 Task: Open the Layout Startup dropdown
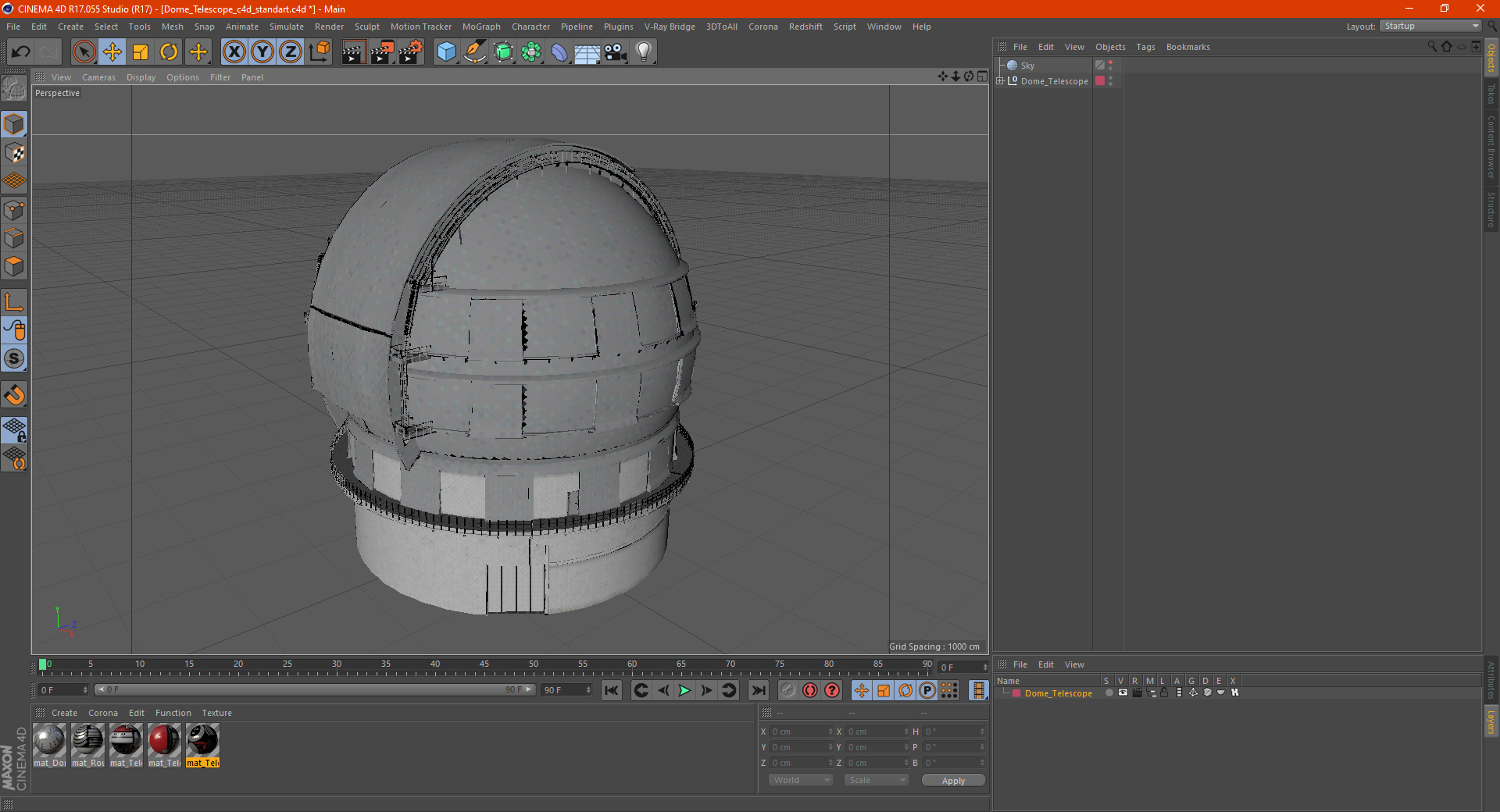point(1431,27)
